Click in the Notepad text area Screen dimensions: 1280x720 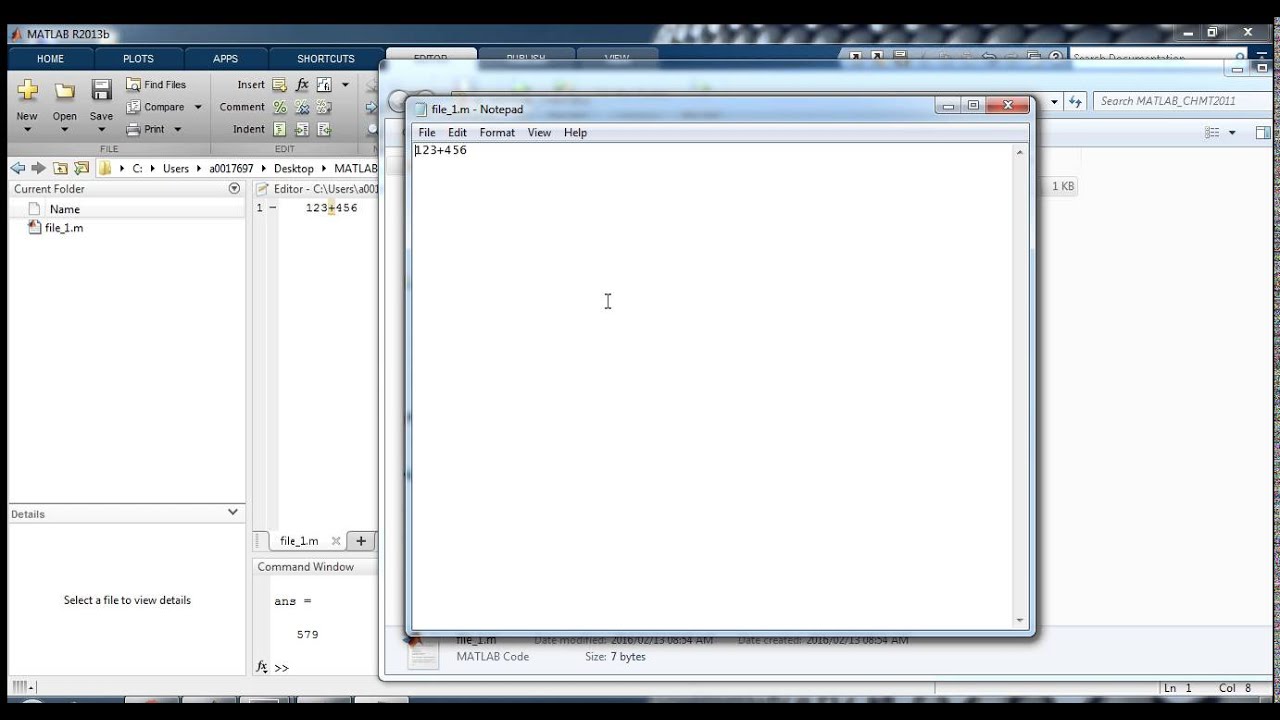pos(713,385)
